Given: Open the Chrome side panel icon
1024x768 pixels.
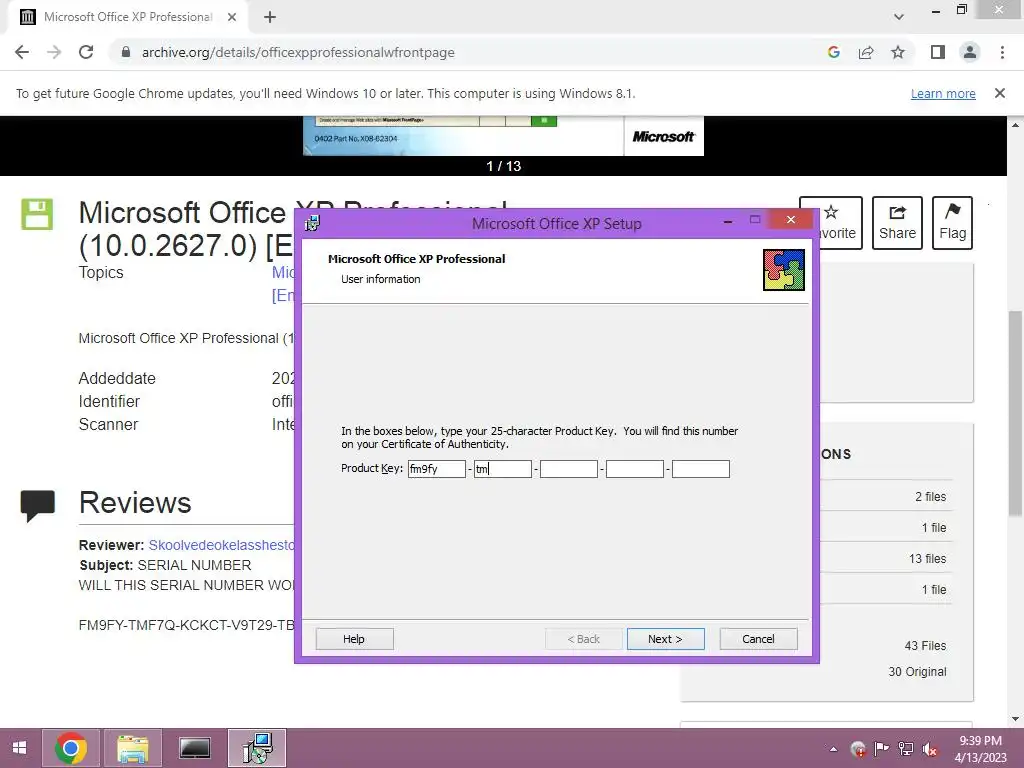Looking at the screenshot, I should coord(938,52).
